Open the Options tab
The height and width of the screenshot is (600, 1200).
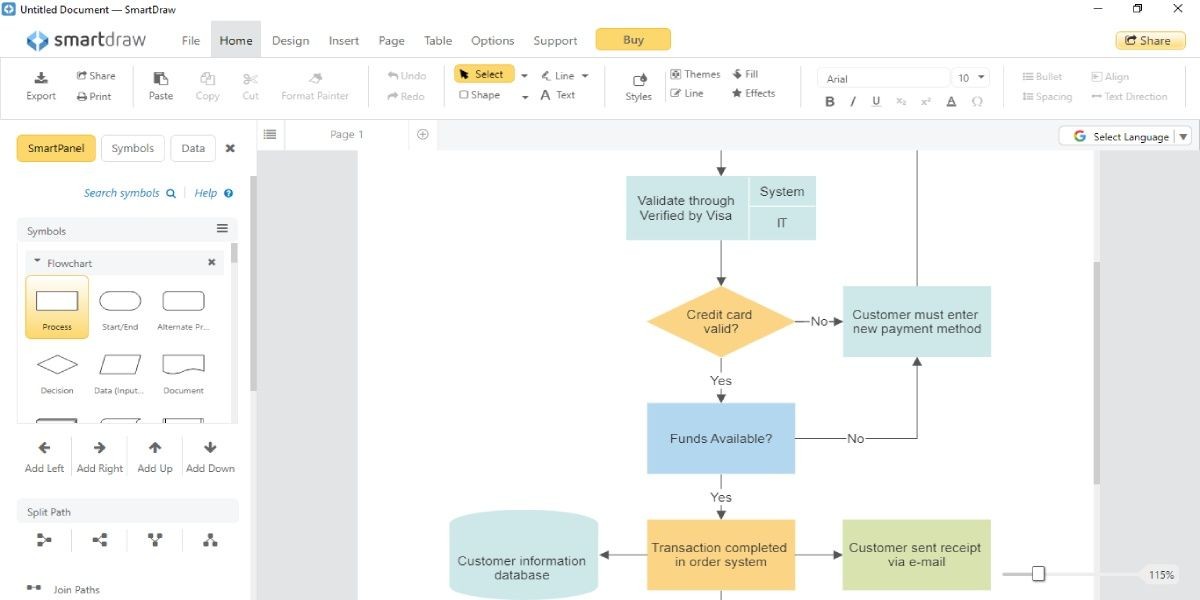pyautogui.click(x=492, y=41)
